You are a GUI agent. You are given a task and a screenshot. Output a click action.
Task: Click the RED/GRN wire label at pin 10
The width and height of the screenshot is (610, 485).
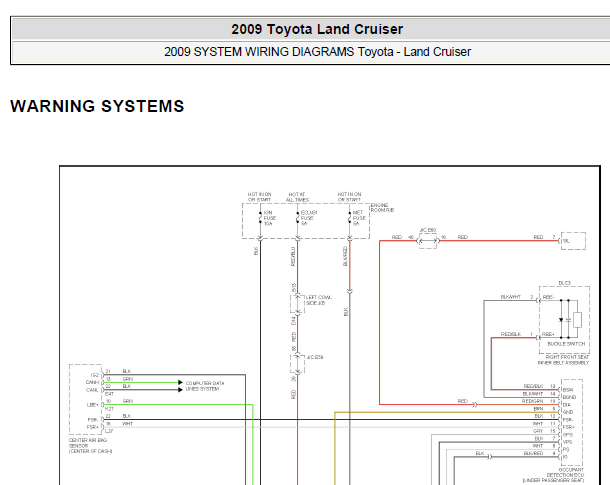(x=532, y=401)
